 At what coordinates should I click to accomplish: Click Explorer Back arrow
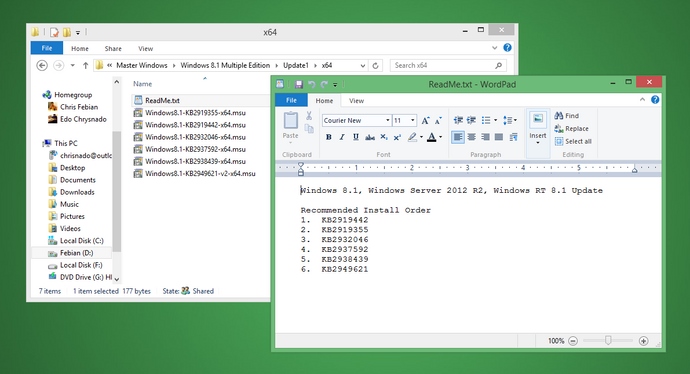pyautogui.click(x=42, y=66)
